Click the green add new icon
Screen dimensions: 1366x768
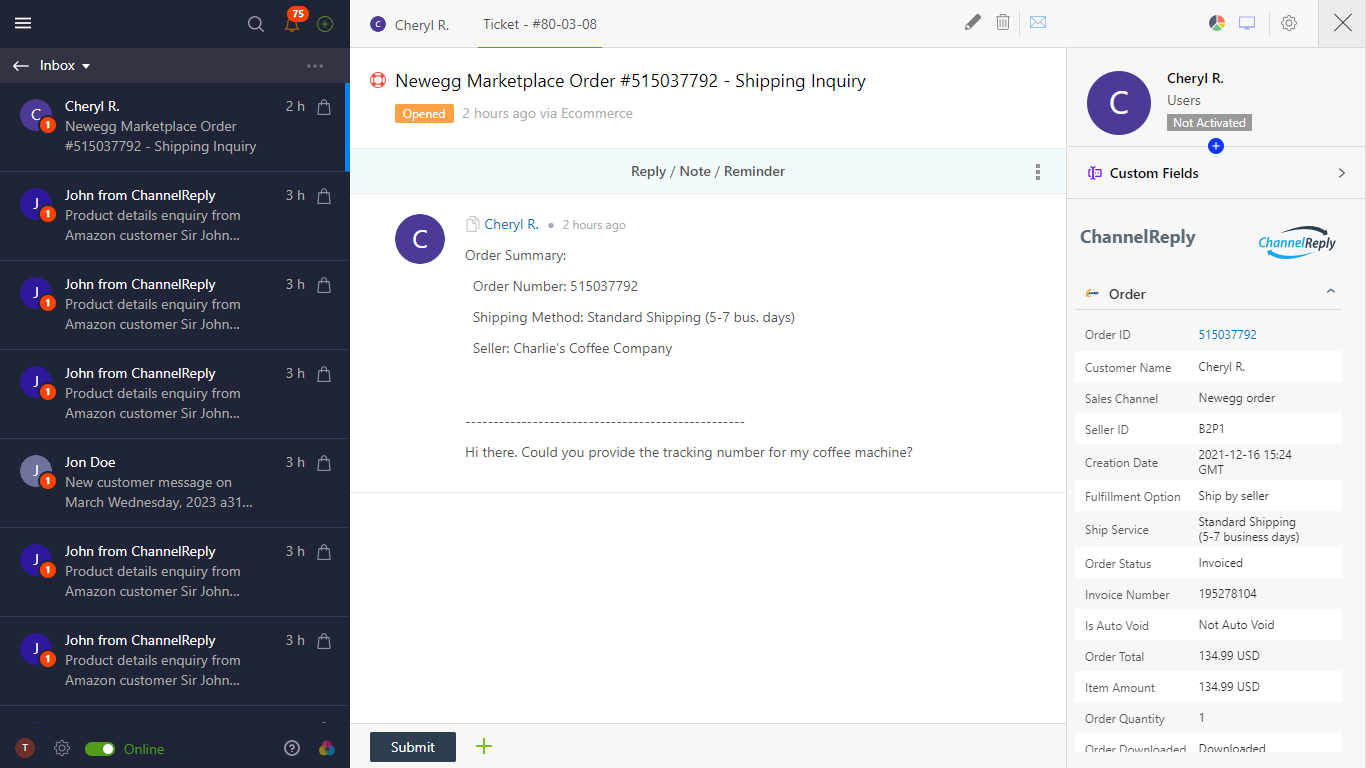[325, 24]
